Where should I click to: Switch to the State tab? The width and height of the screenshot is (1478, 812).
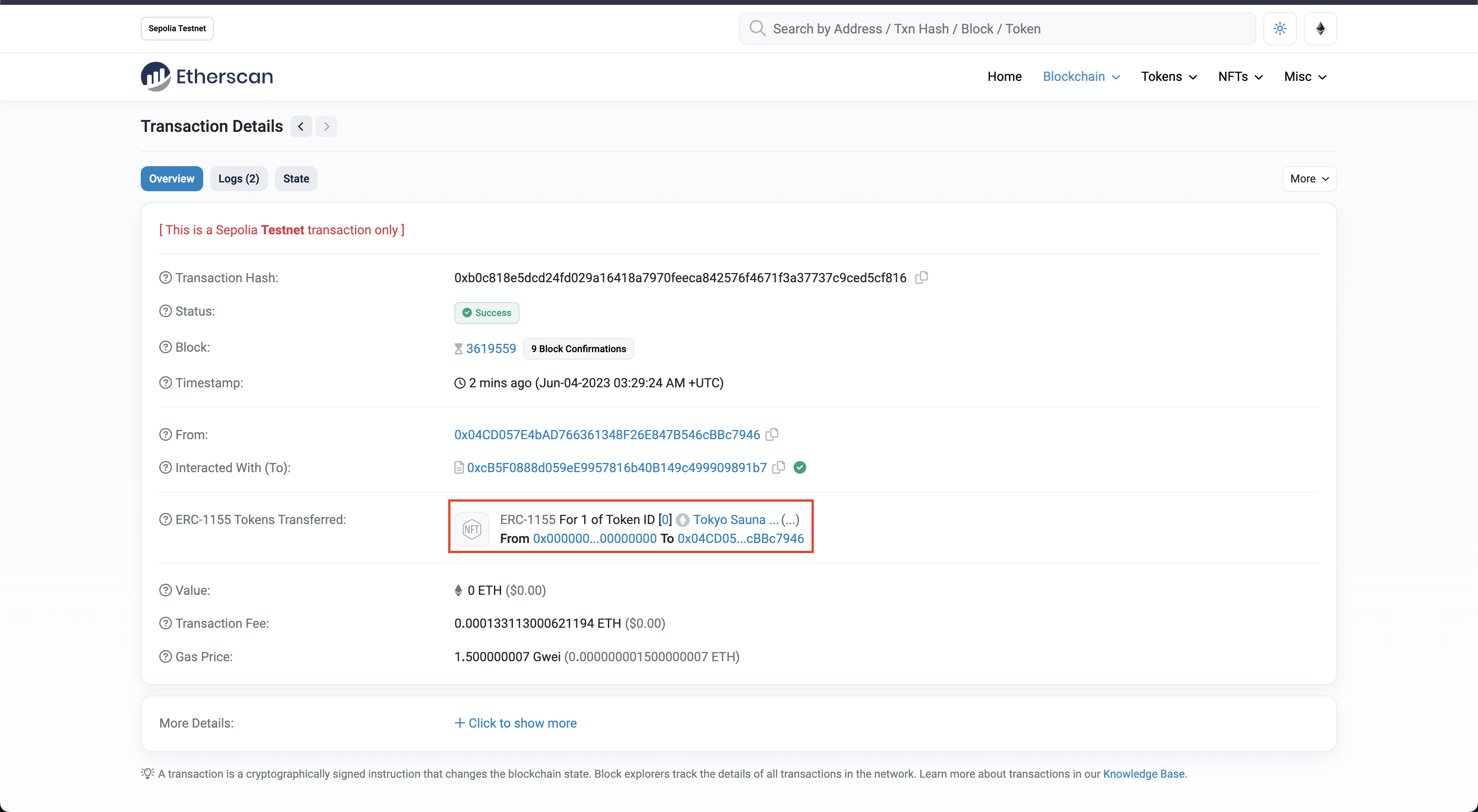[296, 178]
